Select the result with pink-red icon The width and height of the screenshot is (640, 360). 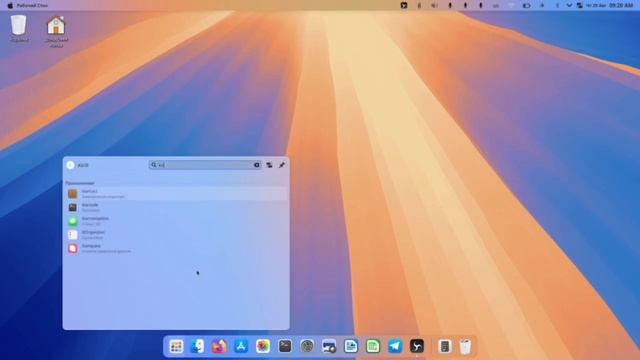176,248
